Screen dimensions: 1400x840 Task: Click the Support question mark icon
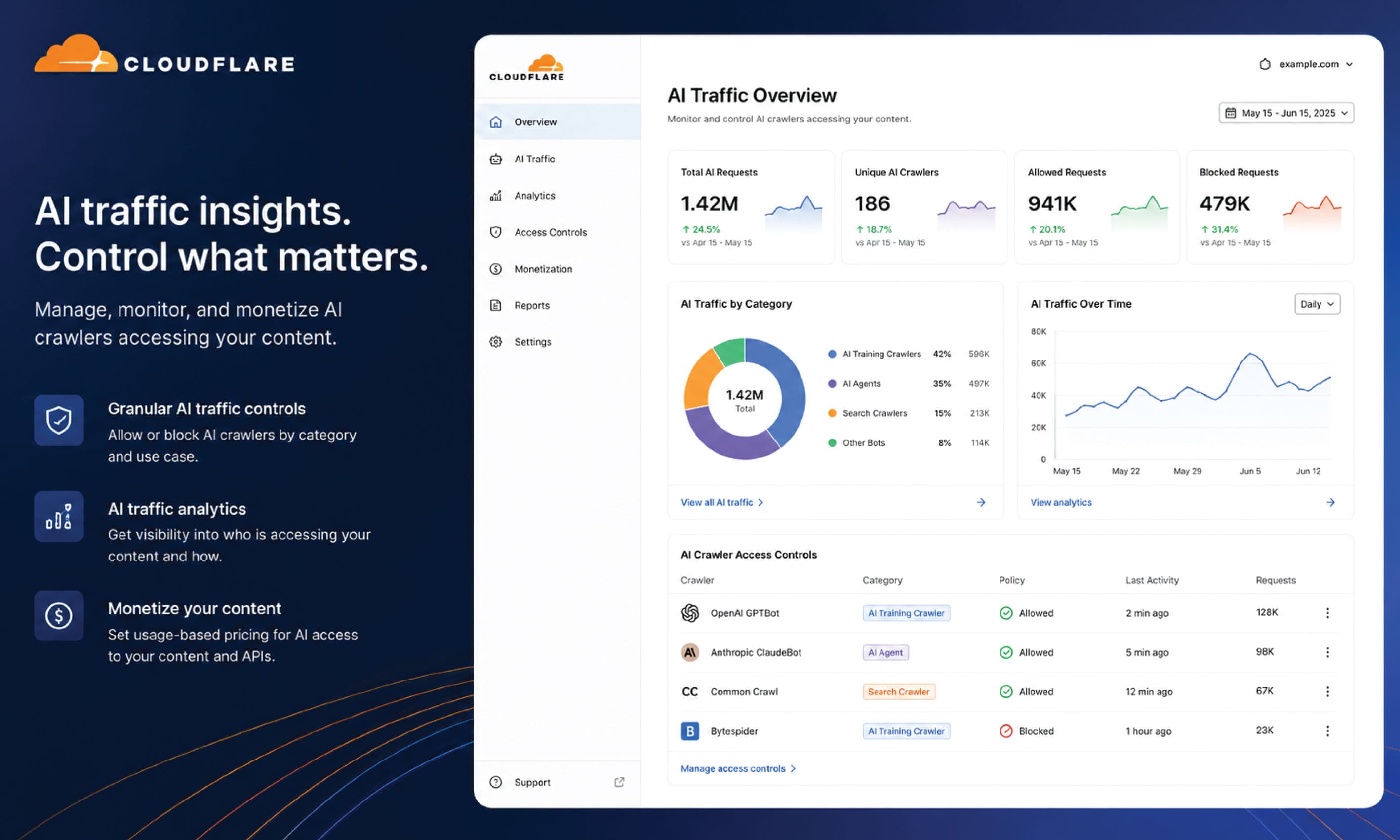pyautogui.click(x=496, y=782)
